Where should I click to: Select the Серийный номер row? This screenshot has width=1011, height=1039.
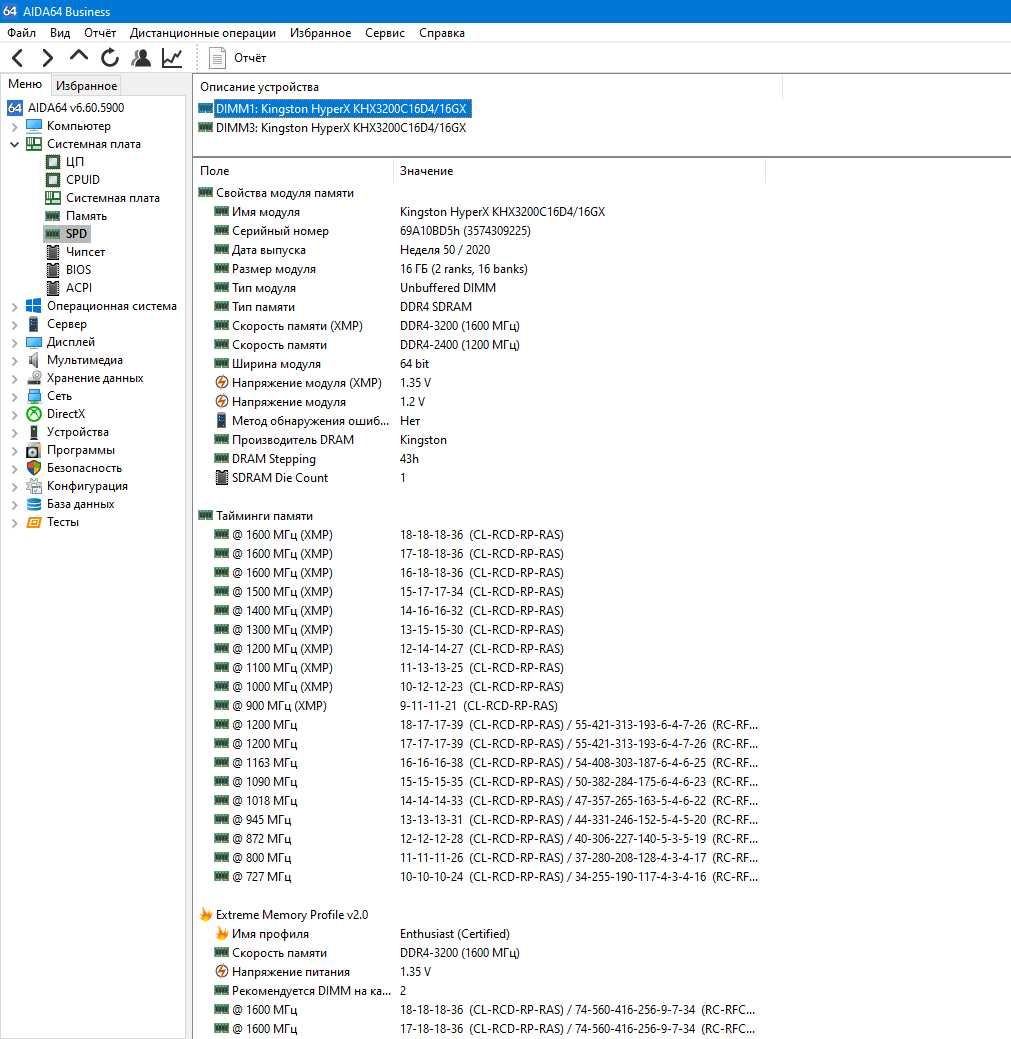[x=372, y=231]
